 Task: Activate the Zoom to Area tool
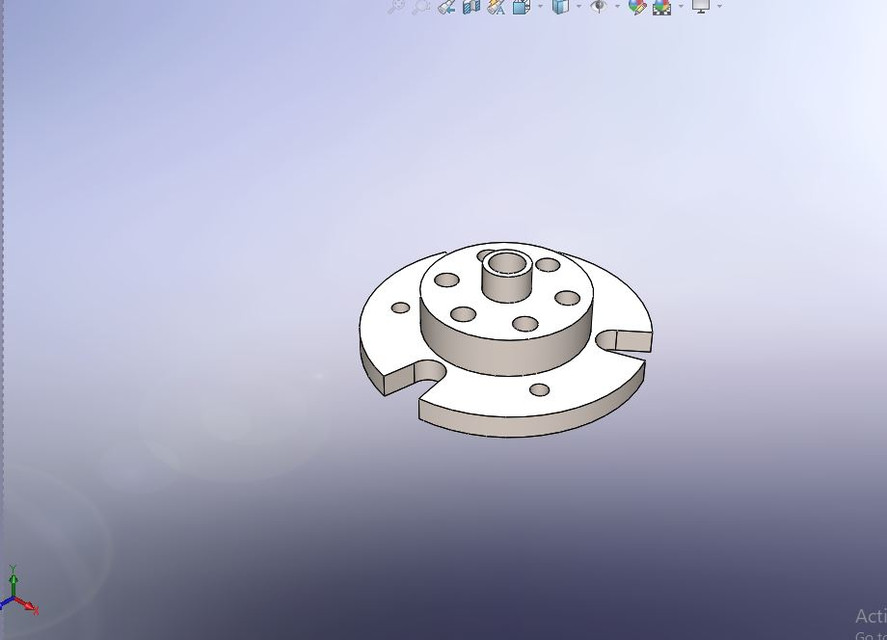tap(421, 7)
